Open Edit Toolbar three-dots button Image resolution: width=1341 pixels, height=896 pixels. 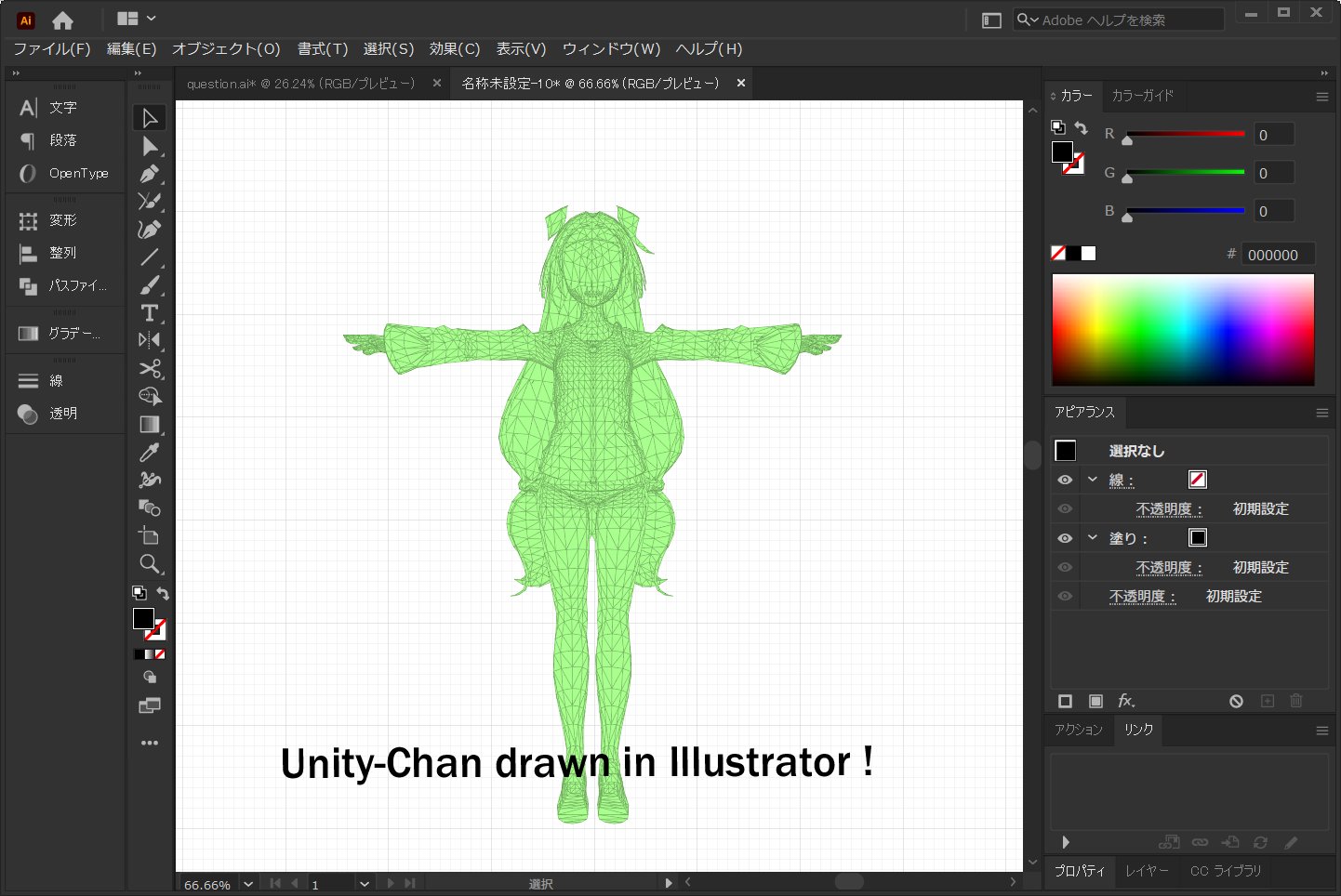(x=149, y=743)
